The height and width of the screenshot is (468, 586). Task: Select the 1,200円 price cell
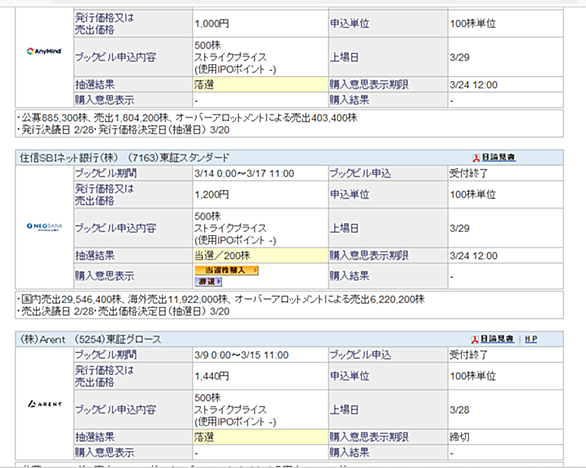[x=260, y=195]
